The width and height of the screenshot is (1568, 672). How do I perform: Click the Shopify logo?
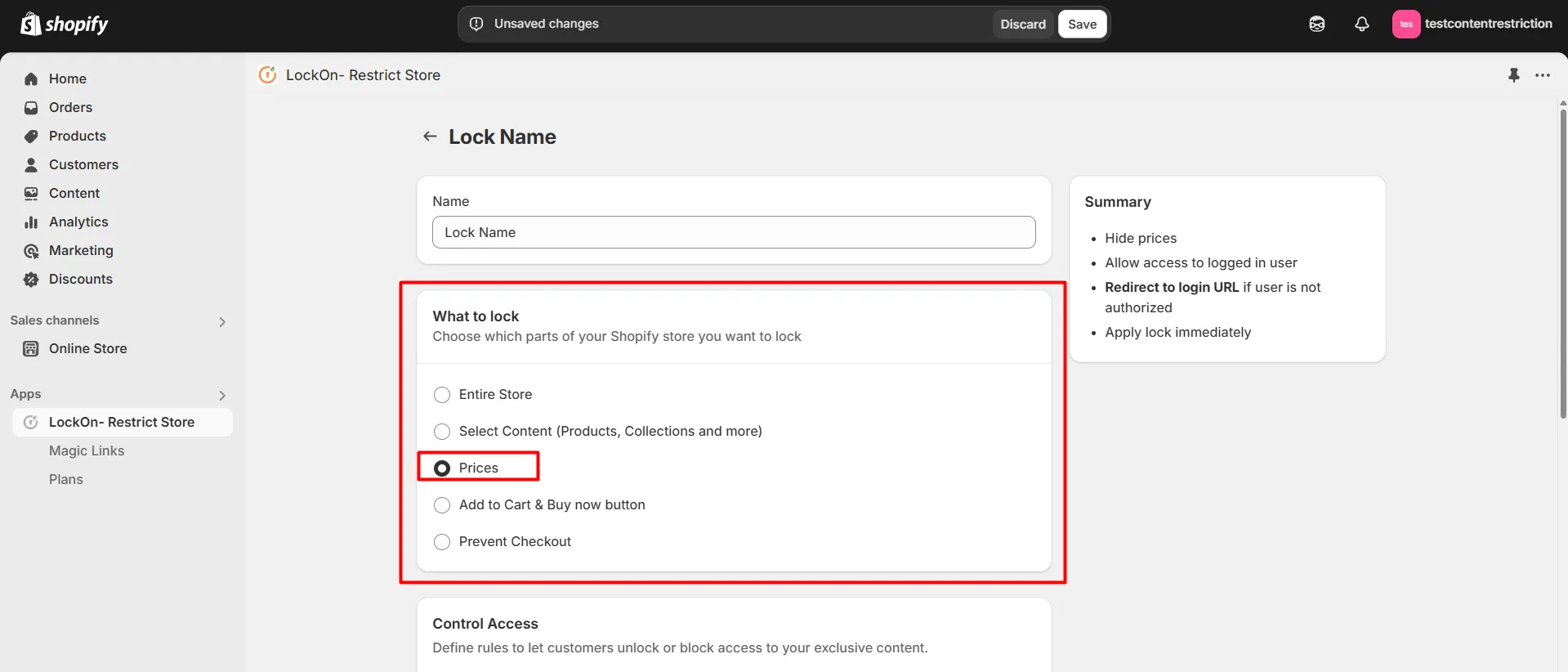point(64,24)
